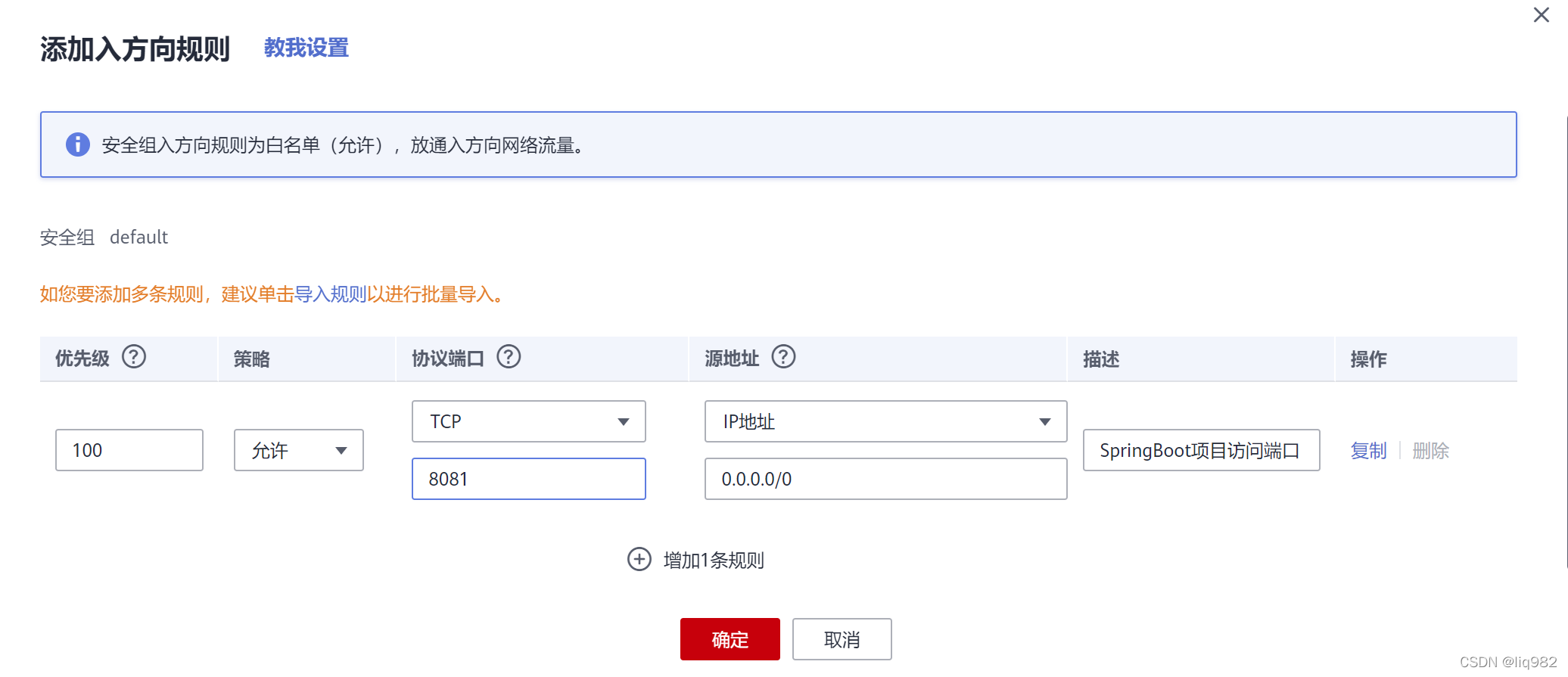This screenshot has width=1568, height=677.
Task: Click the 策略 column header
Action: pos(252,359)
